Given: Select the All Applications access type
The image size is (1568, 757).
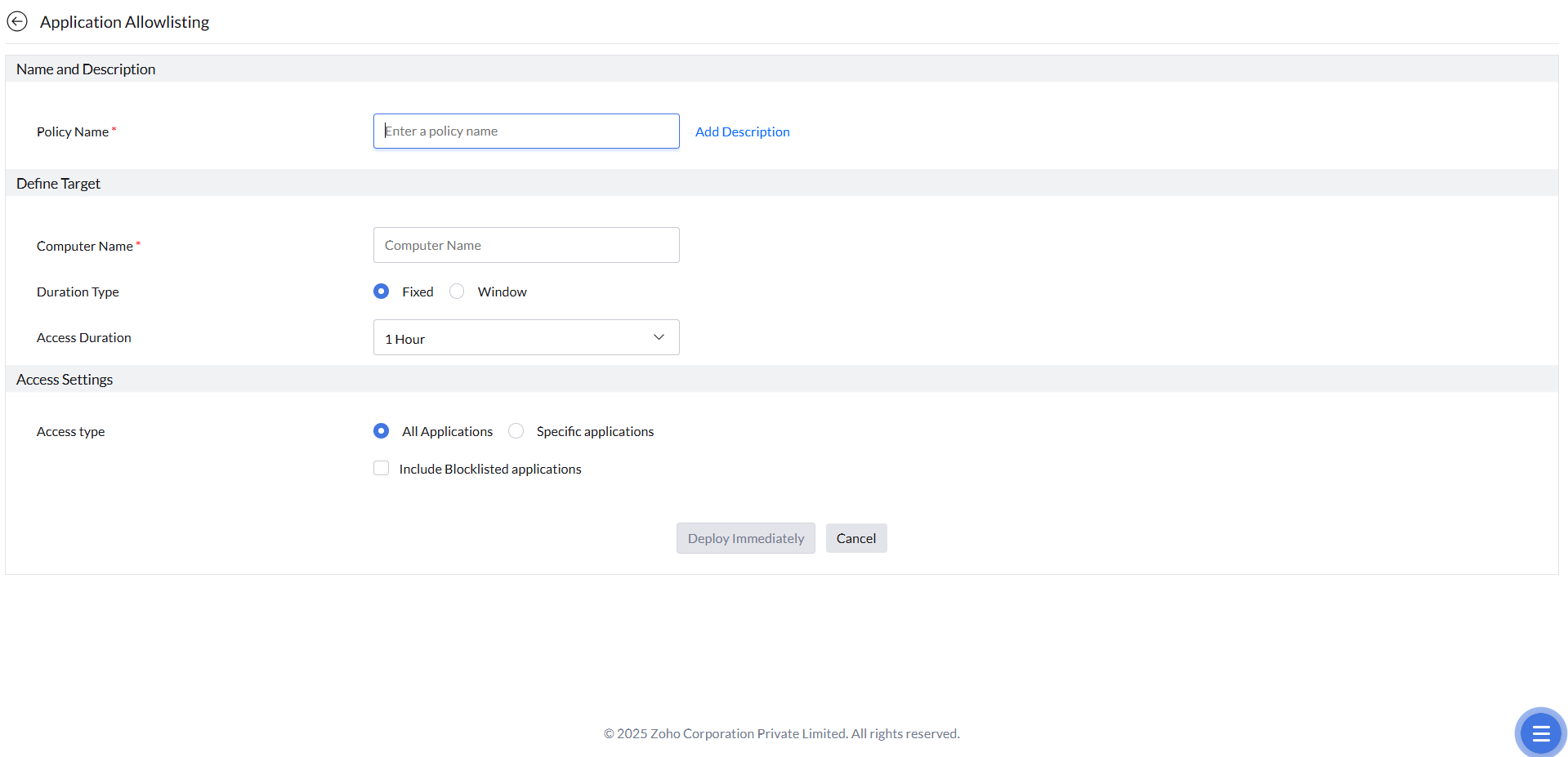Looking at the screenshot, I should (382, 431).
